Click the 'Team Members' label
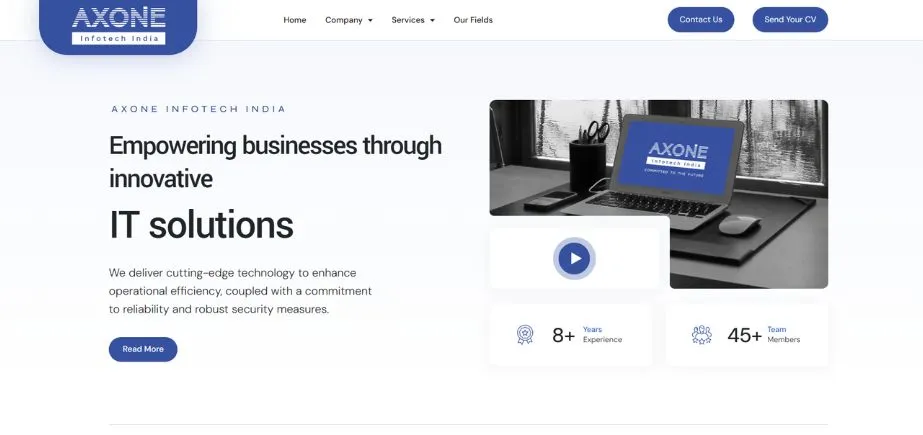Viewport: 923px width, 435px height. [x=783, y=334]
